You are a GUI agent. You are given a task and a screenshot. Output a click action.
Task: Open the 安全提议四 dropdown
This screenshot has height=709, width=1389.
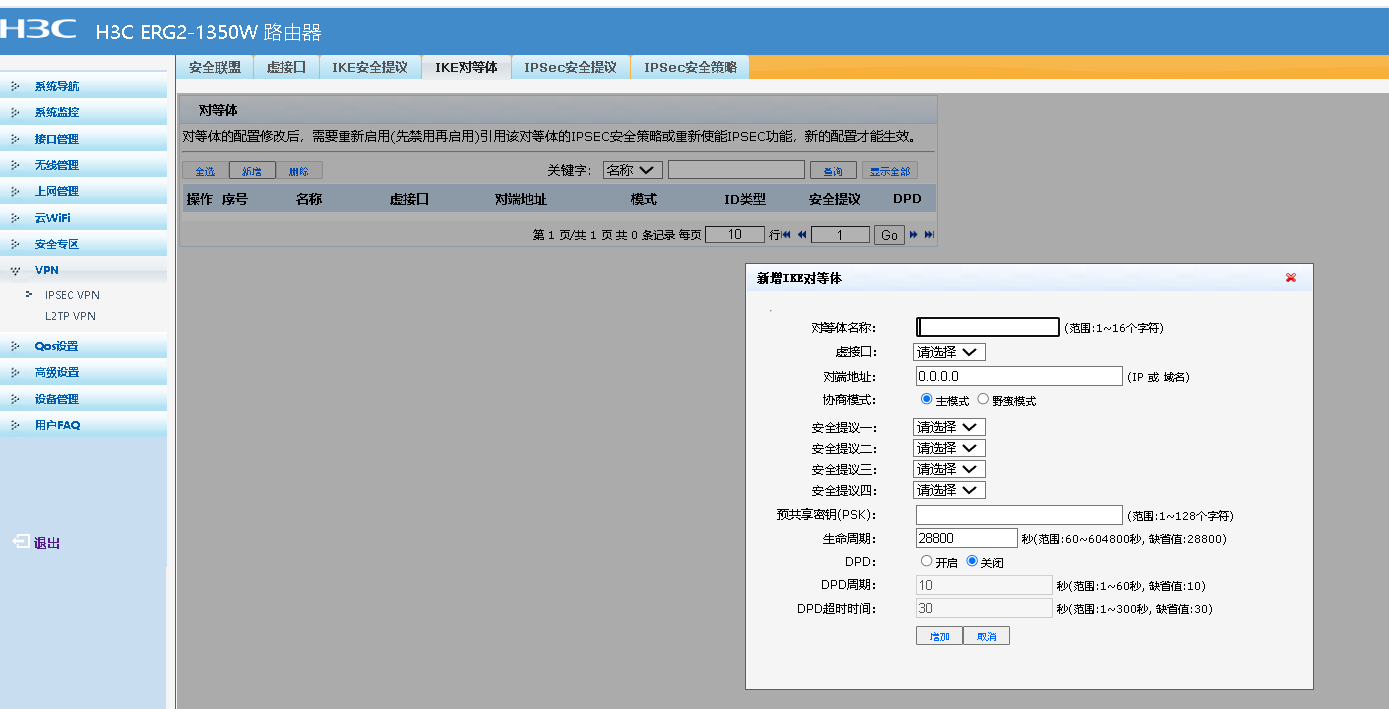(x=949, y=490)
